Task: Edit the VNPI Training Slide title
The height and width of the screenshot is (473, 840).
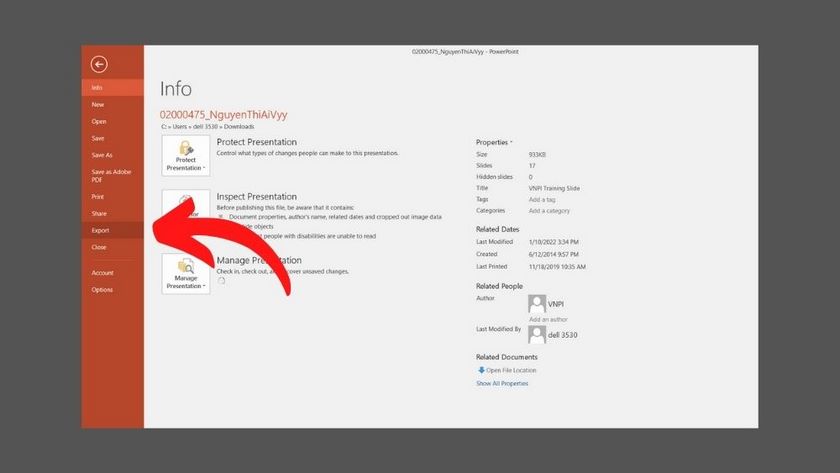Action: tap(554, 188)
